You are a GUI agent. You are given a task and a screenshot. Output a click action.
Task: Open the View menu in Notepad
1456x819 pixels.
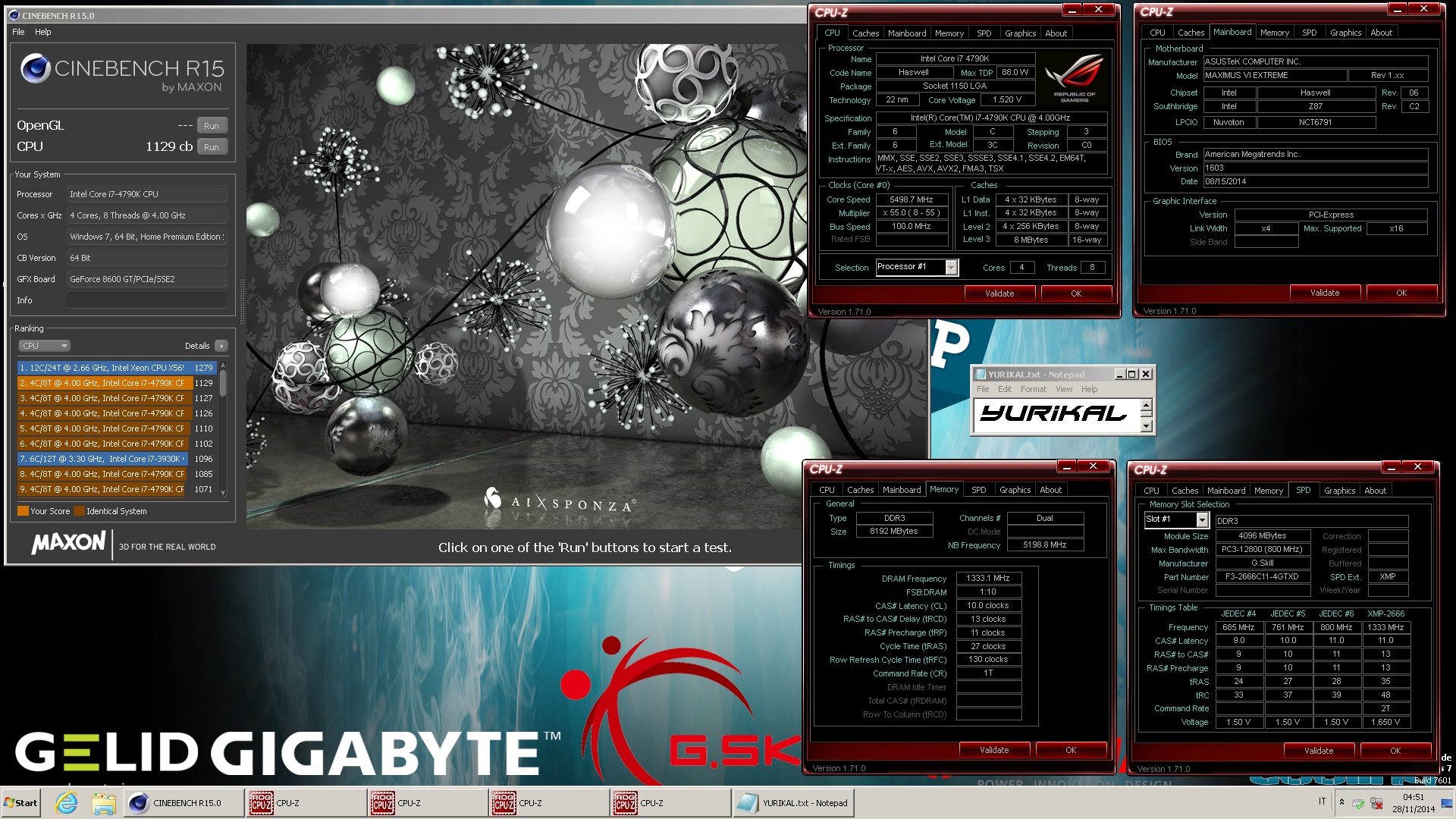tap(1064, 389)
